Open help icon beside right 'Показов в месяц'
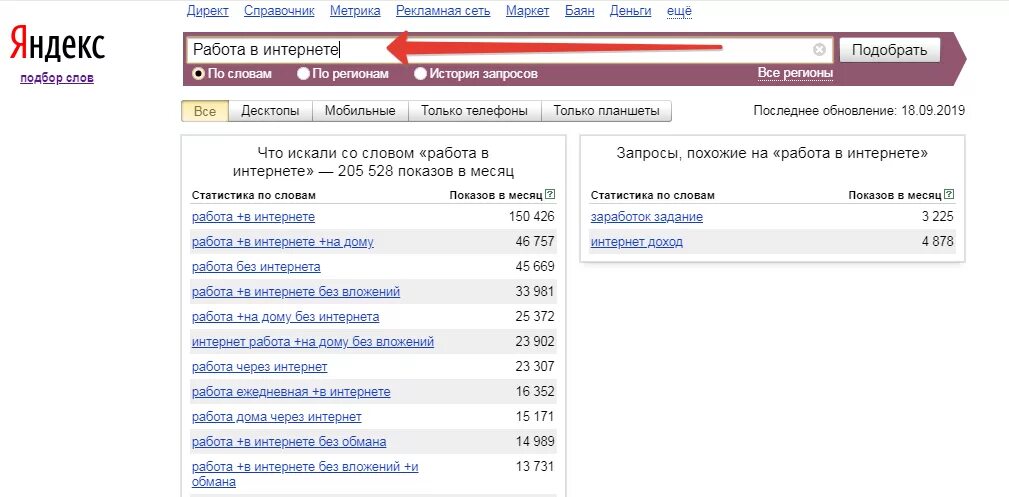The image size is (1009, 497). coord(949,194)
